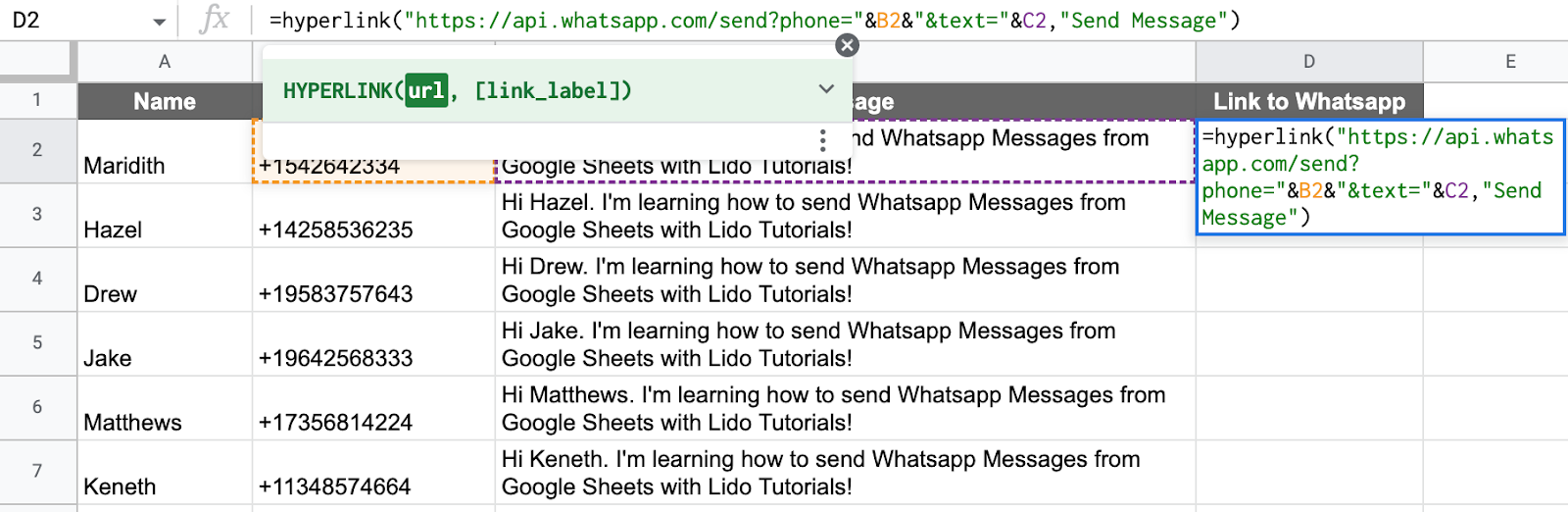This screenshot has width=1568, height=512.
Task: Select row 7 header
Action: pyautogui.click(x=37, y=472)
